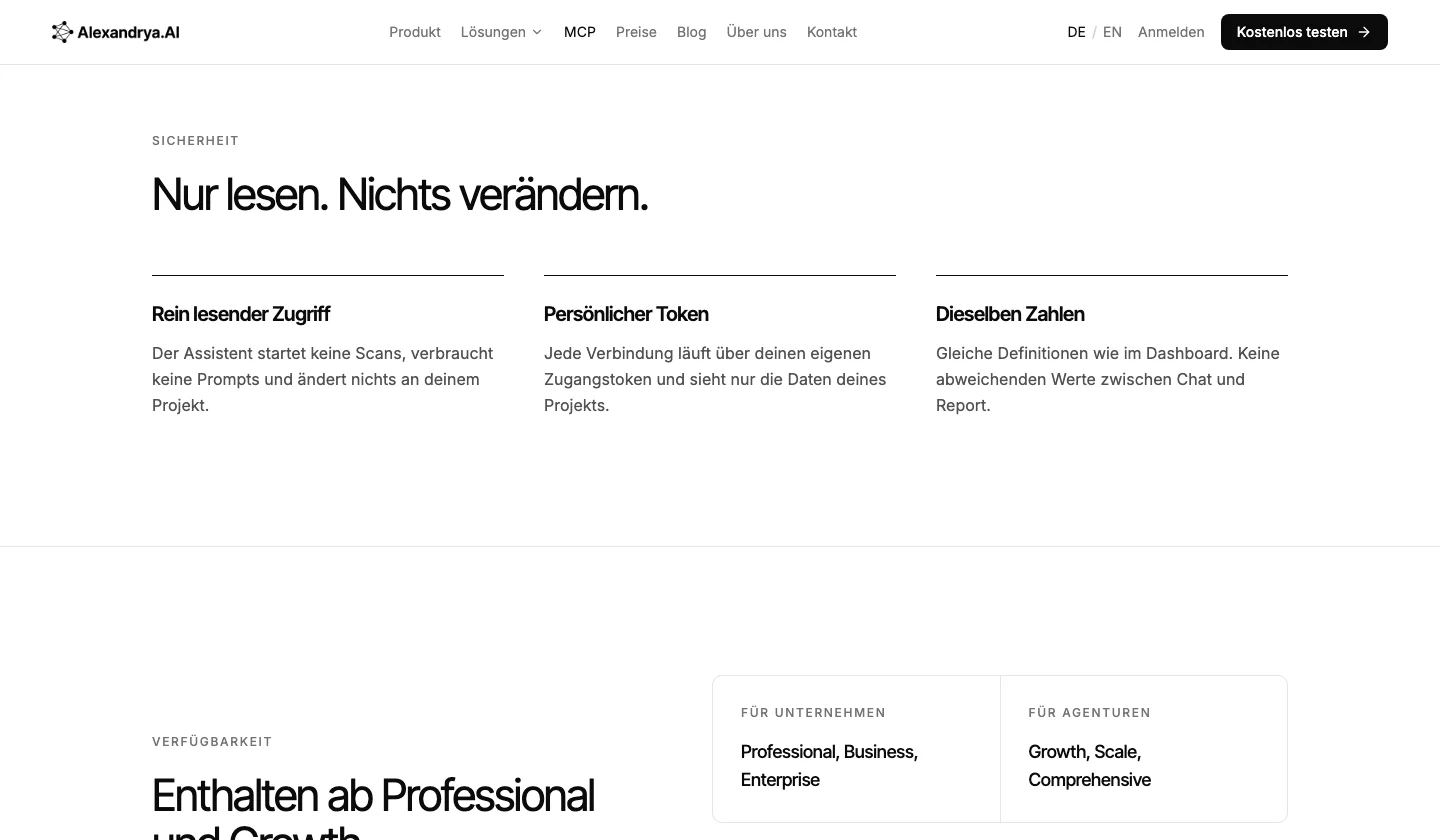Click the VERFÜGBARKEIT section label
Screen dimensions: 1440x840
coord(212,742)
